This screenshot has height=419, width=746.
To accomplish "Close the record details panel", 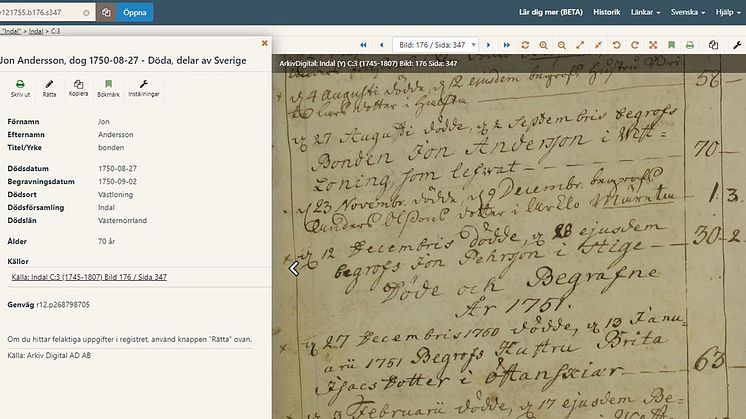I will click(264, 43).
